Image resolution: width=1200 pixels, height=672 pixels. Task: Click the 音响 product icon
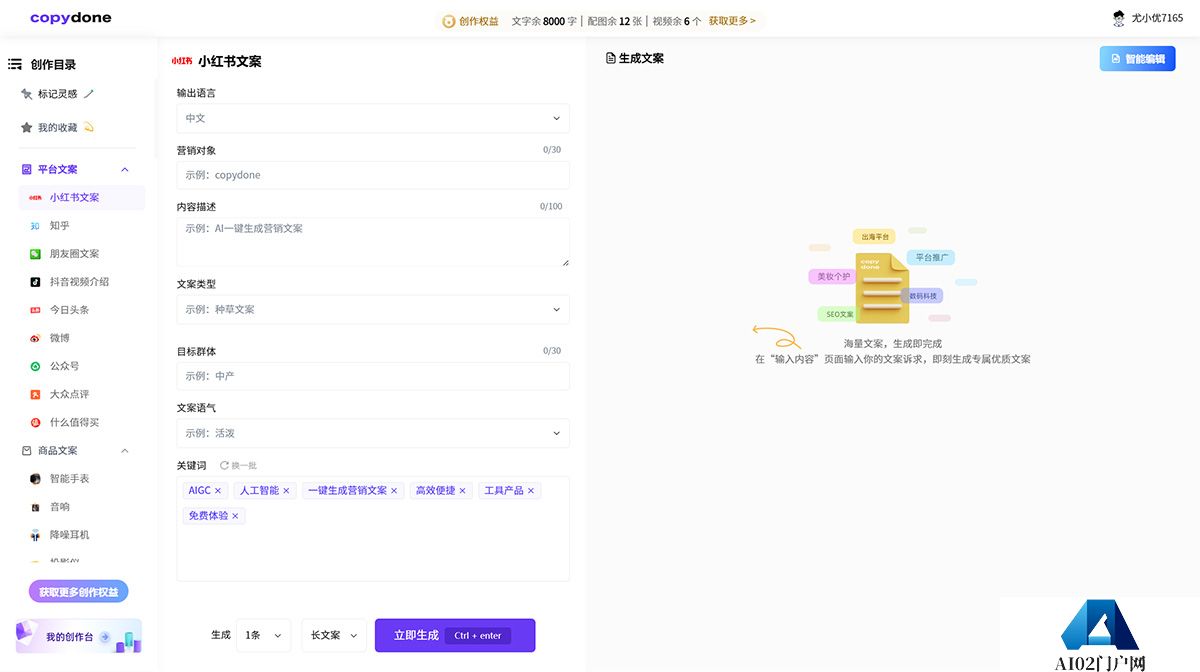[35, 506]
